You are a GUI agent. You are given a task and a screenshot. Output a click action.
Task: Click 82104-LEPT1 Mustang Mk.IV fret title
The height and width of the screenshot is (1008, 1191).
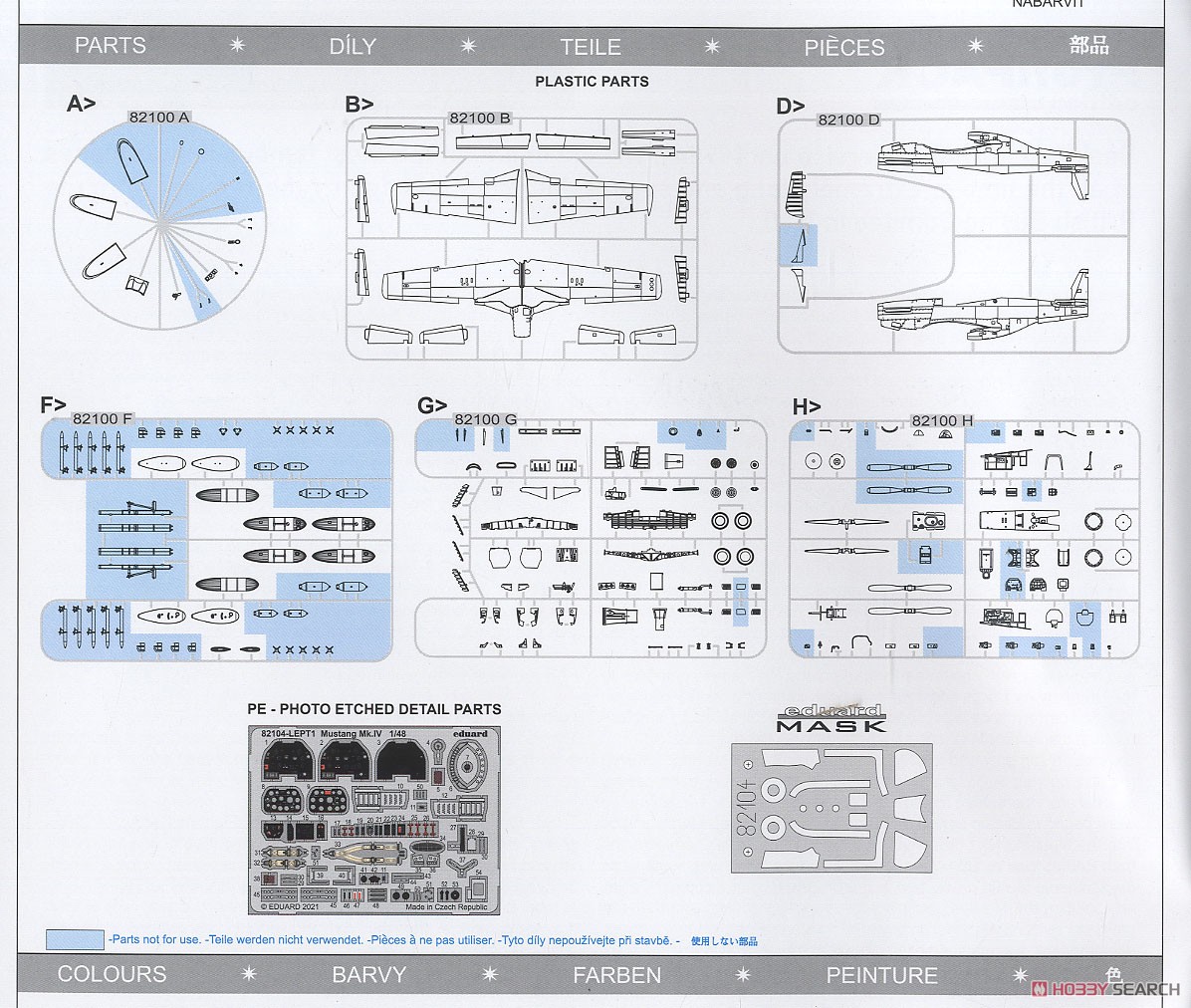click(334, 734)
